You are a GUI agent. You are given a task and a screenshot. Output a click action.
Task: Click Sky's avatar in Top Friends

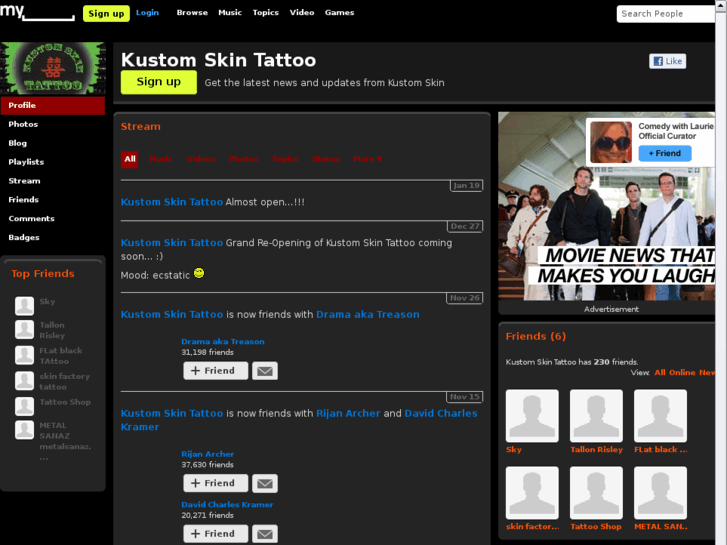click(24, 306)
